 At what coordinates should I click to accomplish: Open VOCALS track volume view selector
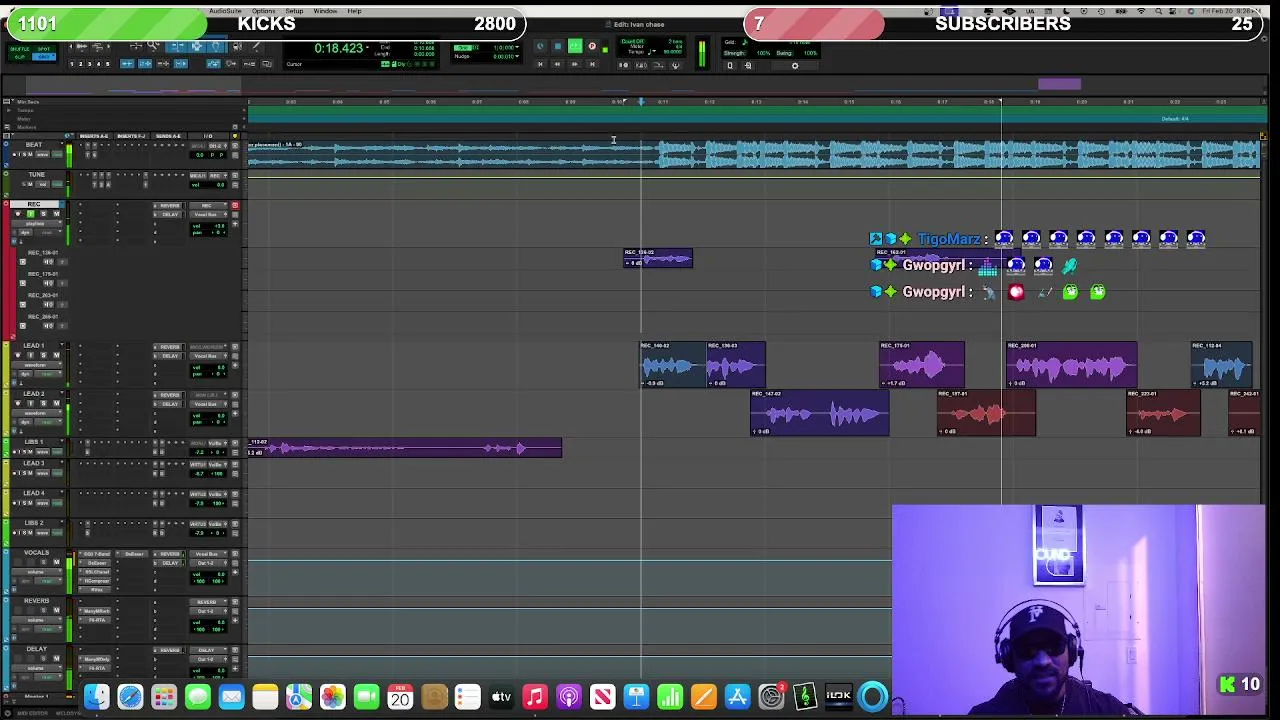click(37, 572)
